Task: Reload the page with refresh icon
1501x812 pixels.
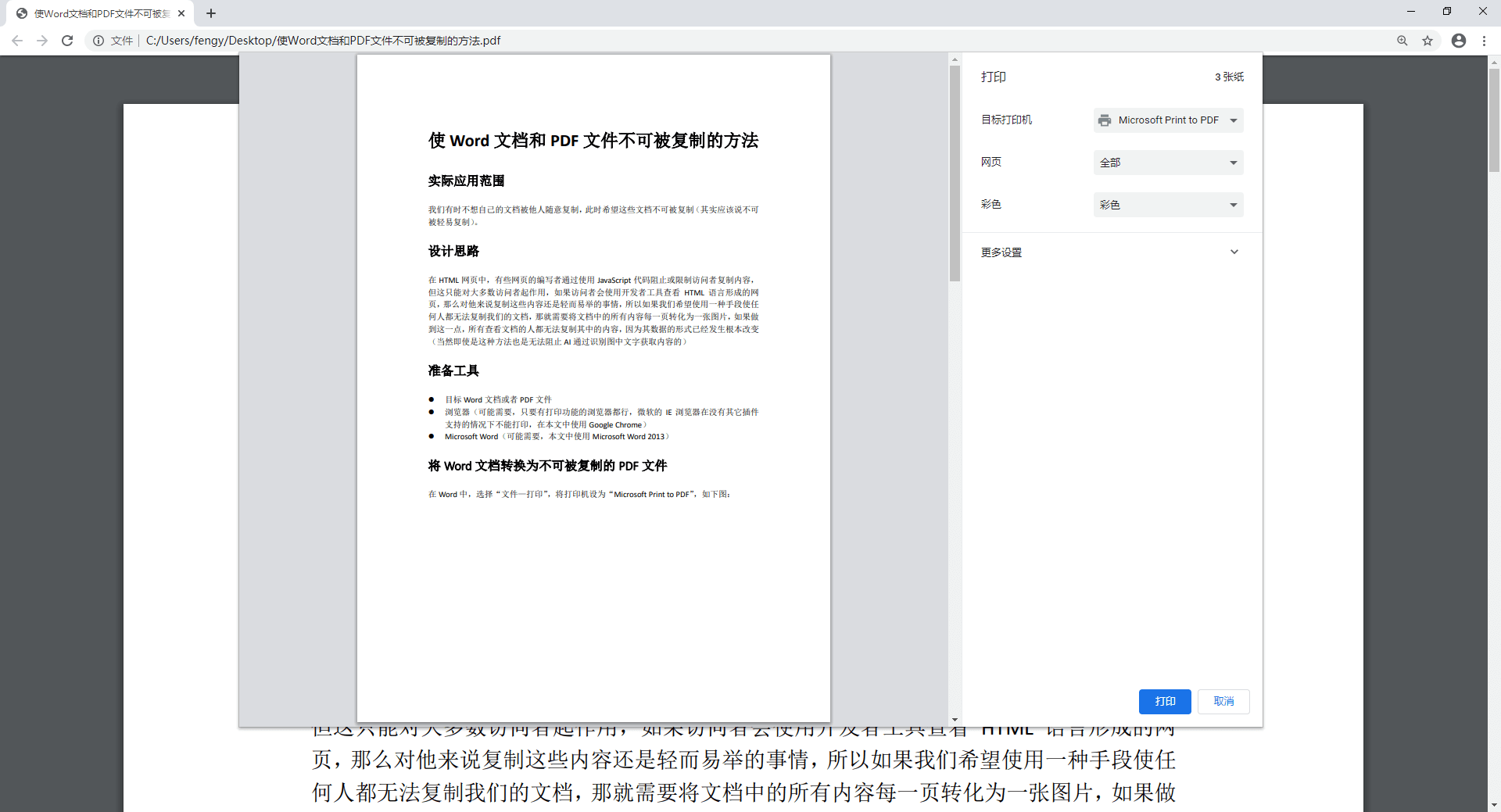Action: tap(67, 41)
